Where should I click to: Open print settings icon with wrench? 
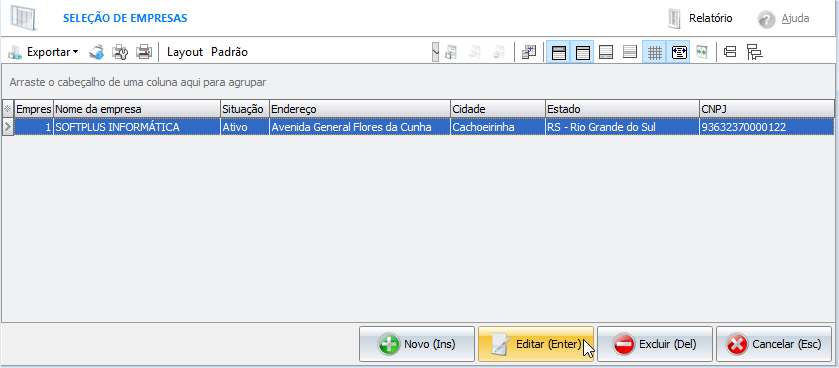coord(120,52)
